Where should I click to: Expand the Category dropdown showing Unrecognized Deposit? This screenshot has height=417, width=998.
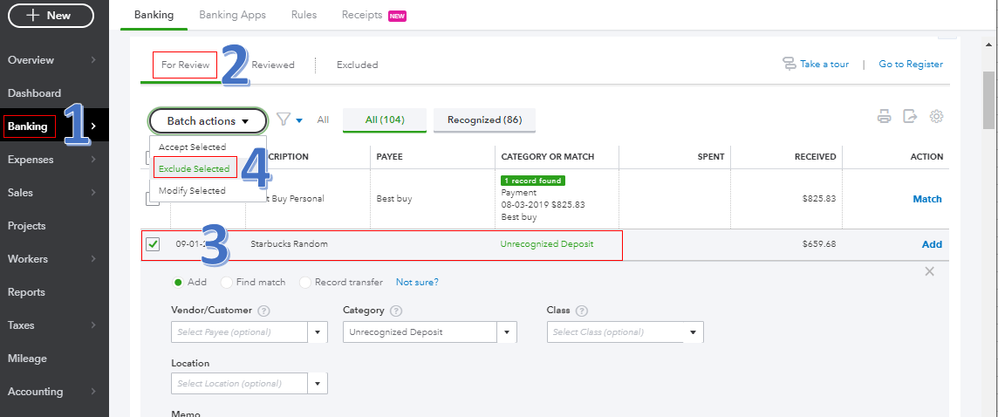point(508,332)
